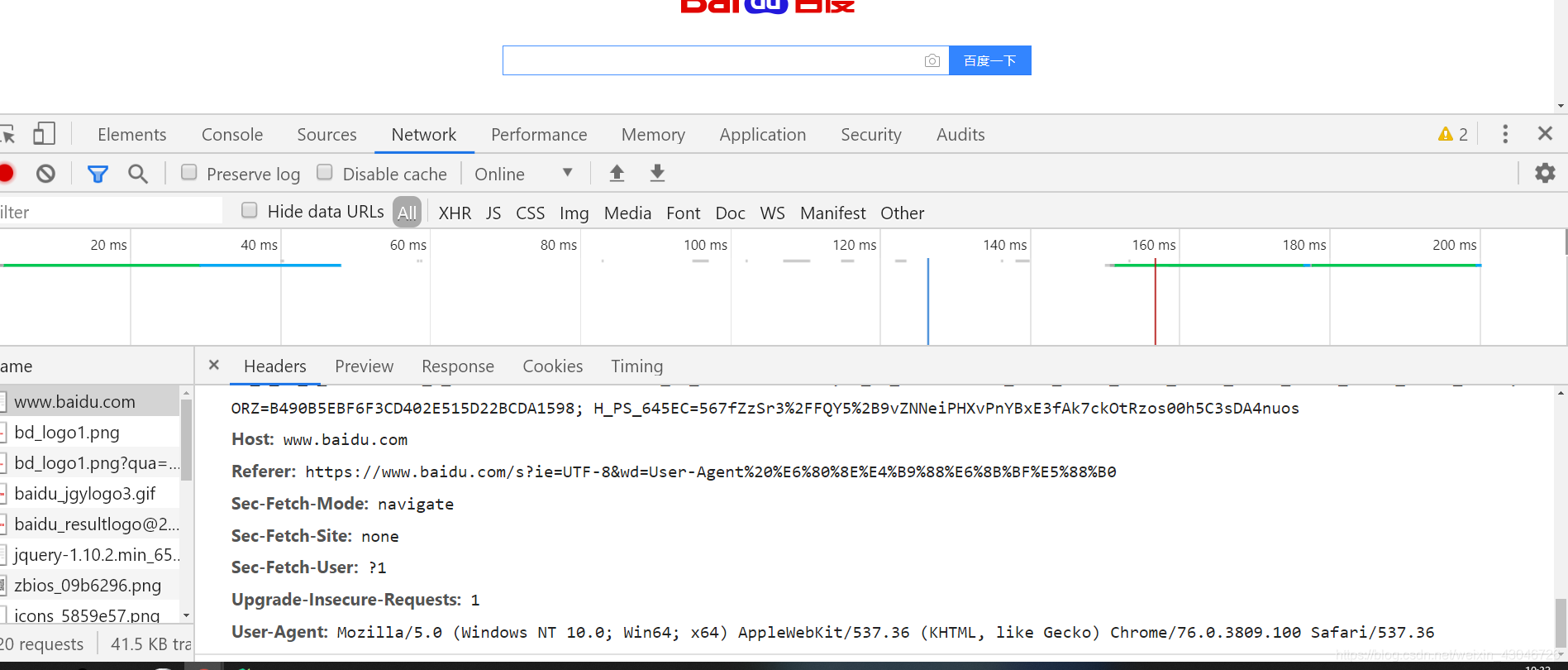
Task: Enable the Disable cache checkbox
Action: click(x=325, y=172)
